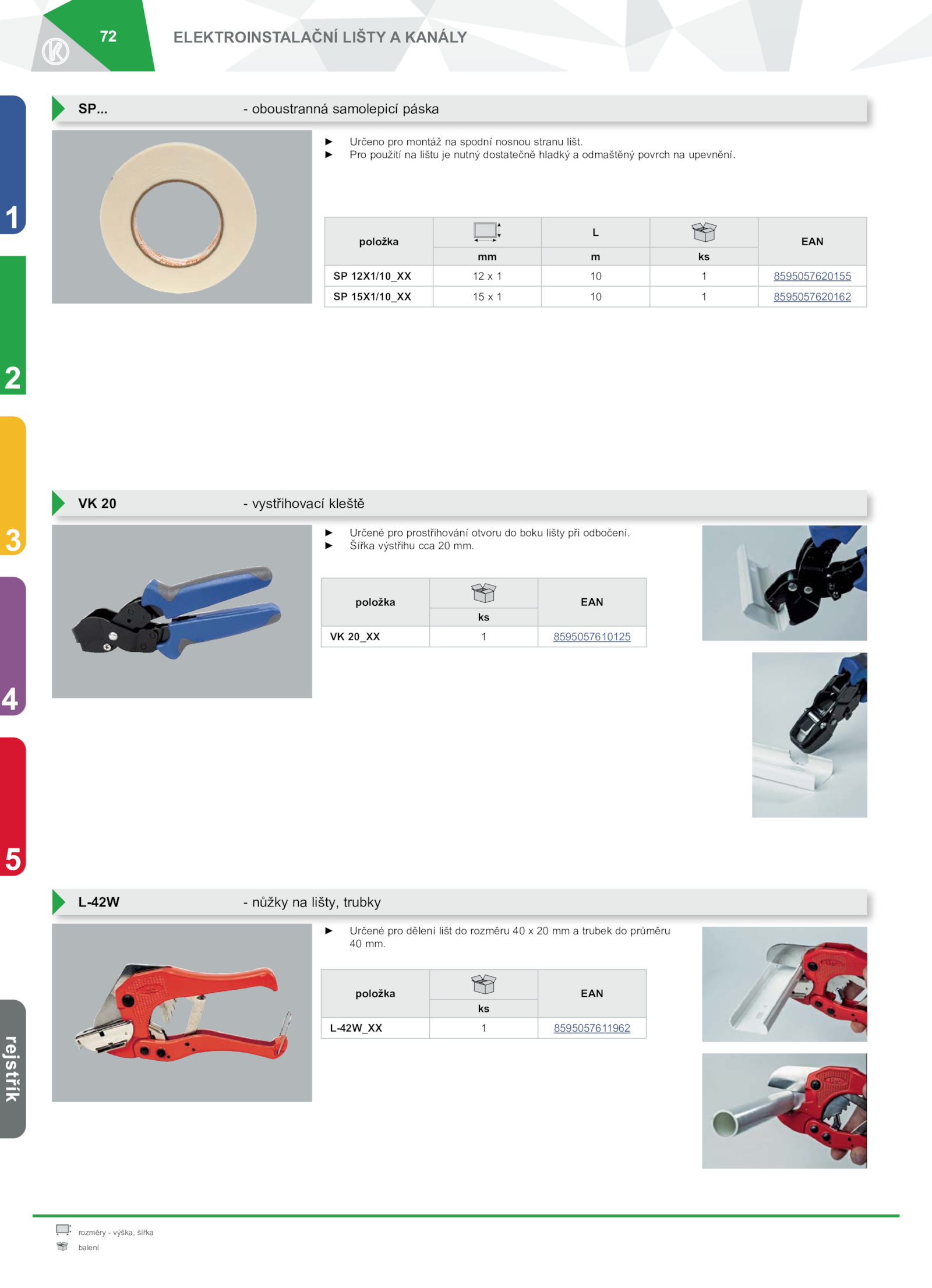Click packaging box icon in L-42W table
This screenshot has width=932, height=1288.
pyautogui.click(x=483, y=984)
